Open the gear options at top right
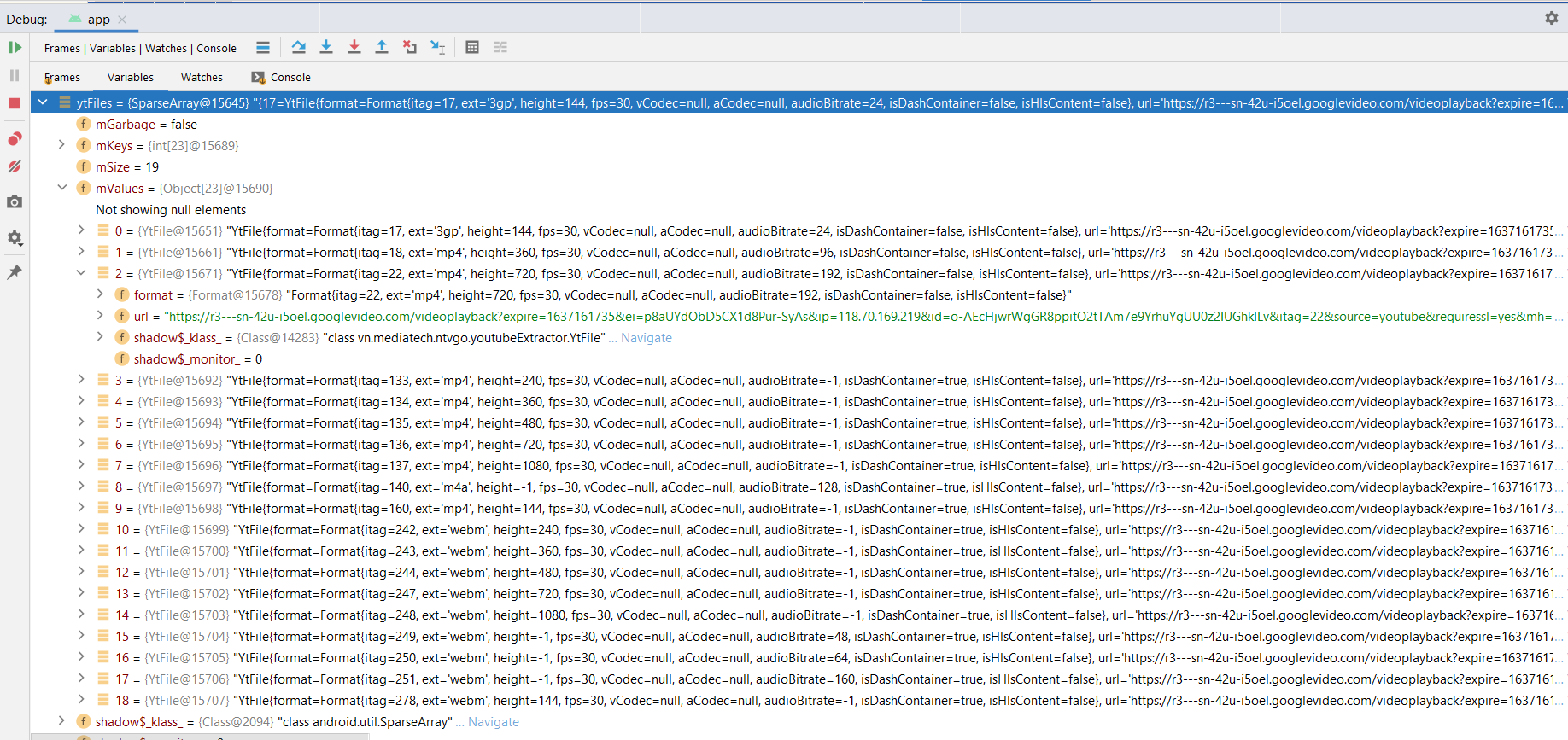Image resolution: width=1568 pixels, height=740 pixels. (1552, 18)
